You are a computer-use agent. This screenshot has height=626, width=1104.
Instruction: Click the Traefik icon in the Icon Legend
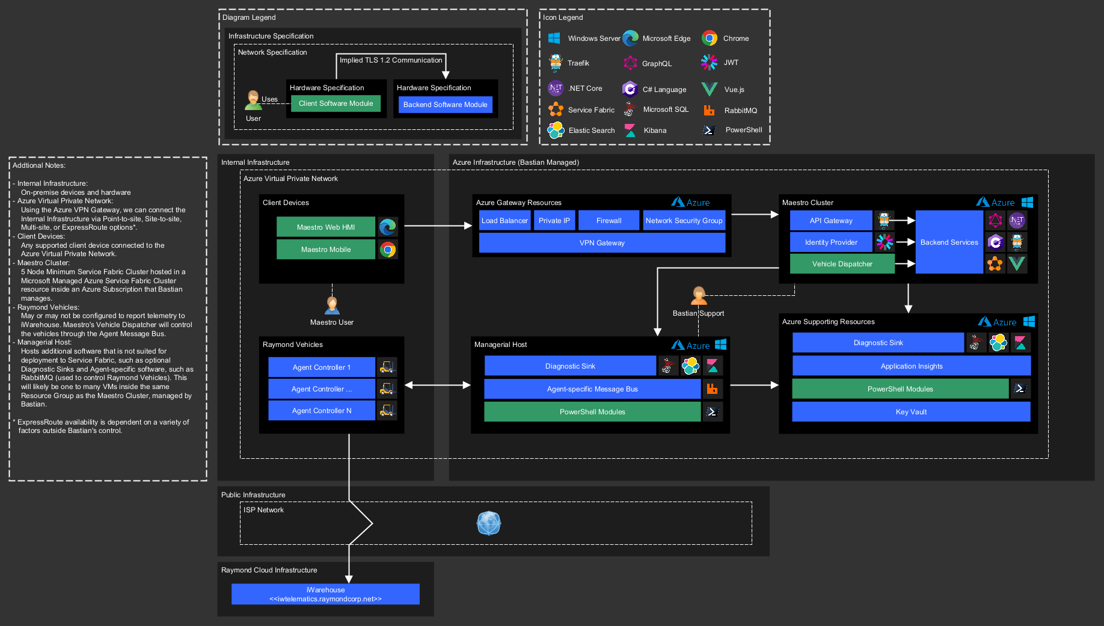pyautogui.click(x=555, y=63)
